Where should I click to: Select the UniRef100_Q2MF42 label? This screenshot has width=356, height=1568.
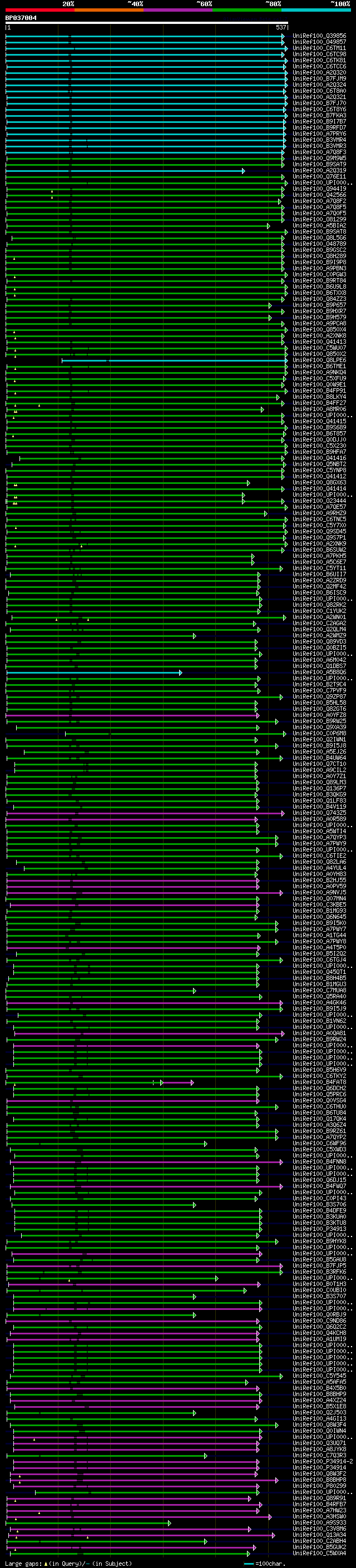pyautogui.click(x=319, y=586)
